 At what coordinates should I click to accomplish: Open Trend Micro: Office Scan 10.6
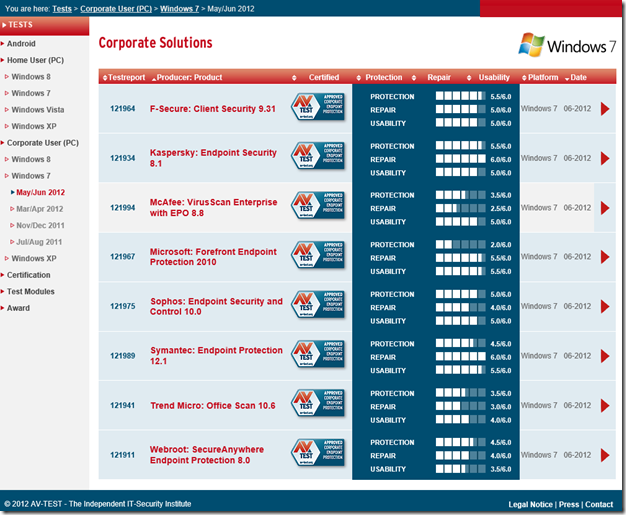click(213, 406)
